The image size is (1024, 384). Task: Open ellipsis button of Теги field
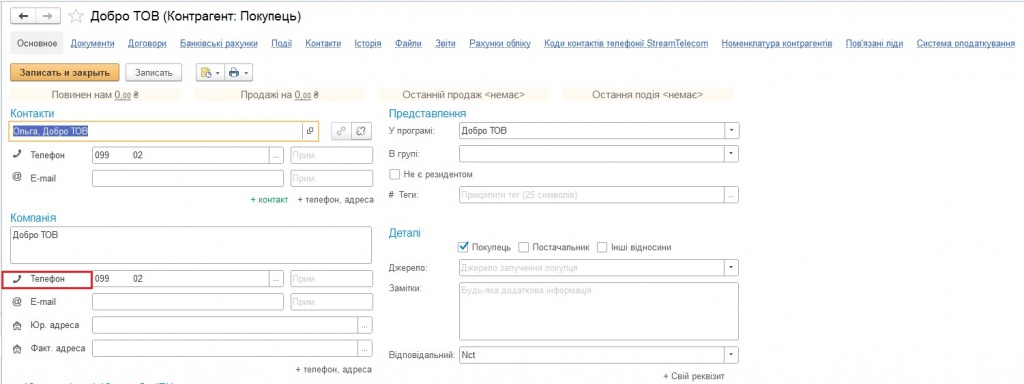(731, 195)
